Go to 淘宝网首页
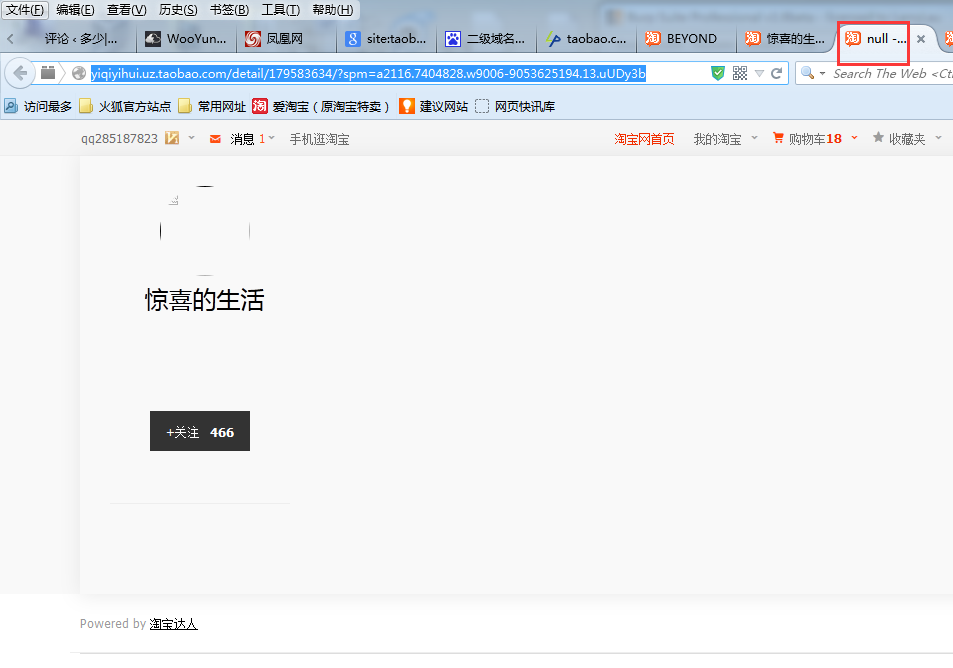Viewport: 953px width, 668px height. click(644, 139)
